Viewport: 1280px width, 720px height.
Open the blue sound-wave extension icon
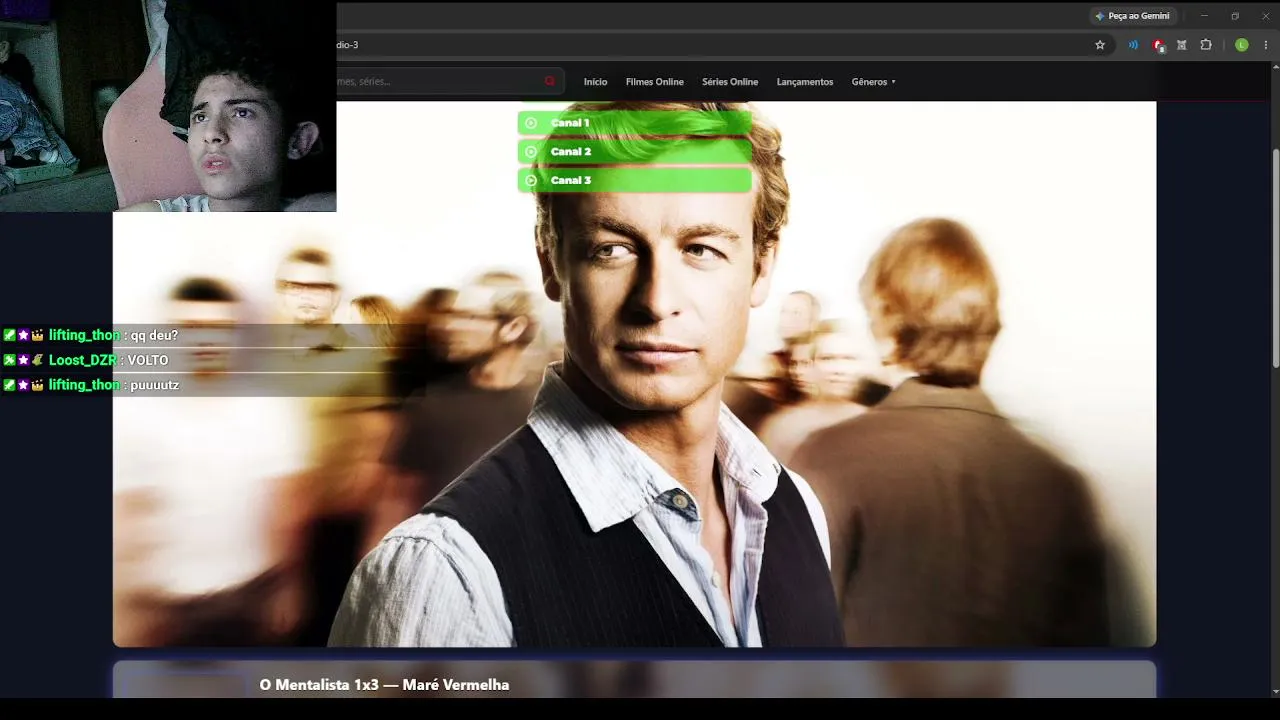tap(1133, 45)
